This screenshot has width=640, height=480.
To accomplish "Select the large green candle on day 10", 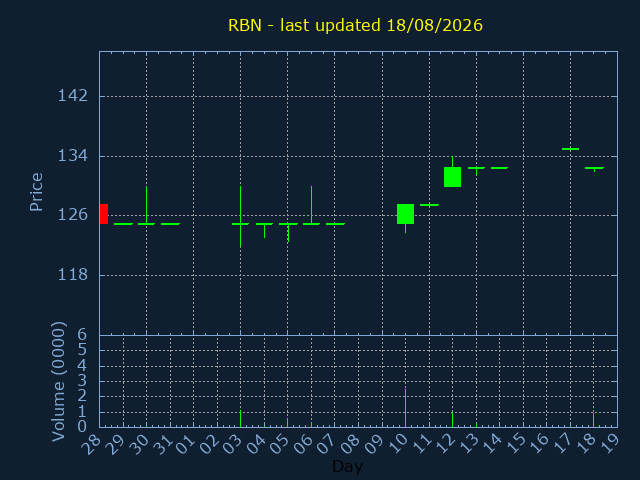I will pyautogui.click(x=405, y=214).
